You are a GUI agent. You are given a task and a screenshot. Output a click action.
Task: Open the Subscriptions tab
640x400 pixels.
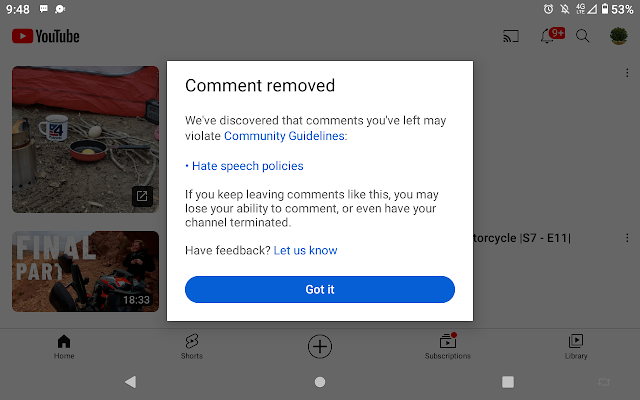click(448, 347)
